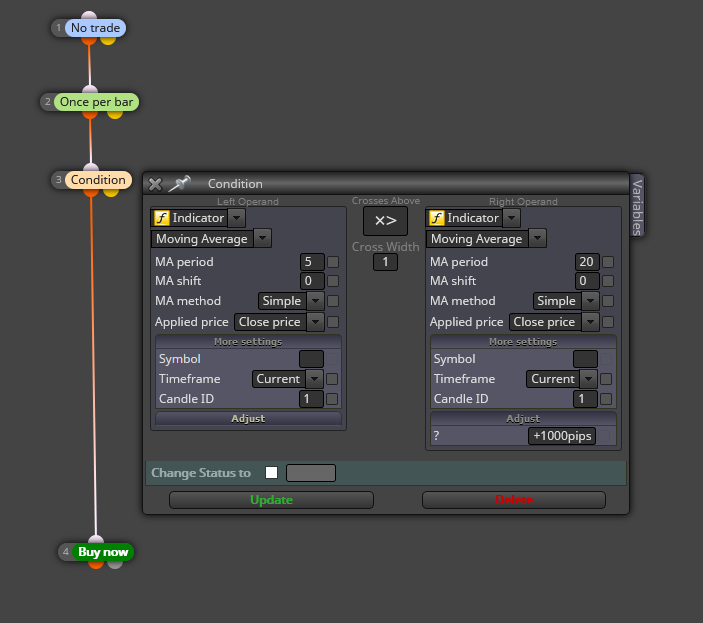Screen dimensions: 703x623
Task: Toggle checkbox next to right MA shift
Action: pyautogui.click(x=608, y=281)
